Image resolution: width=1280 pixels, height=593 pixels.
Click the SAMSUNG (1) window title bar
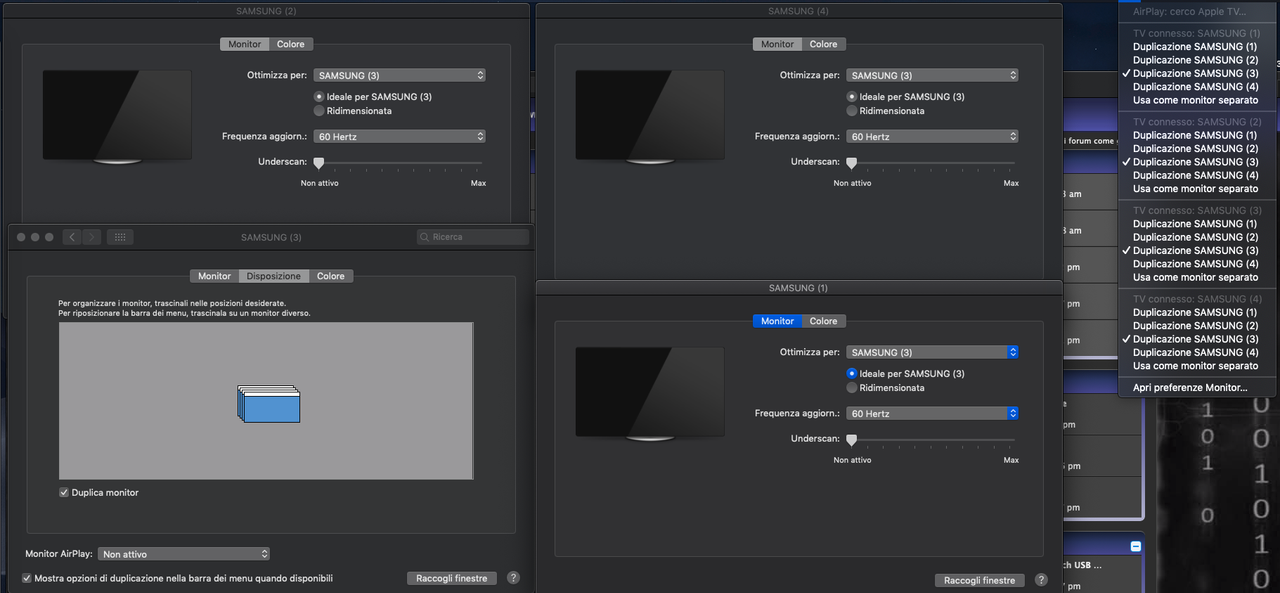[798, 288]
